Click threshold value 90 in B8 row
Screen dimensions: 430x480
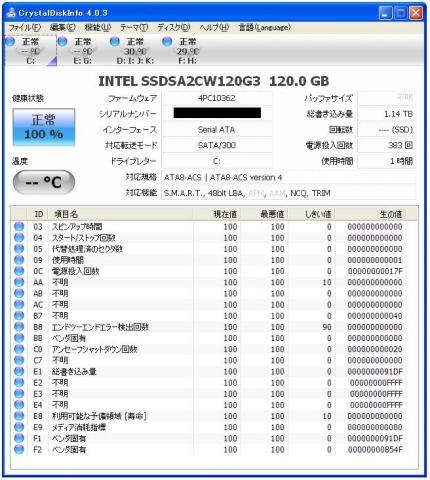(327, 327)
